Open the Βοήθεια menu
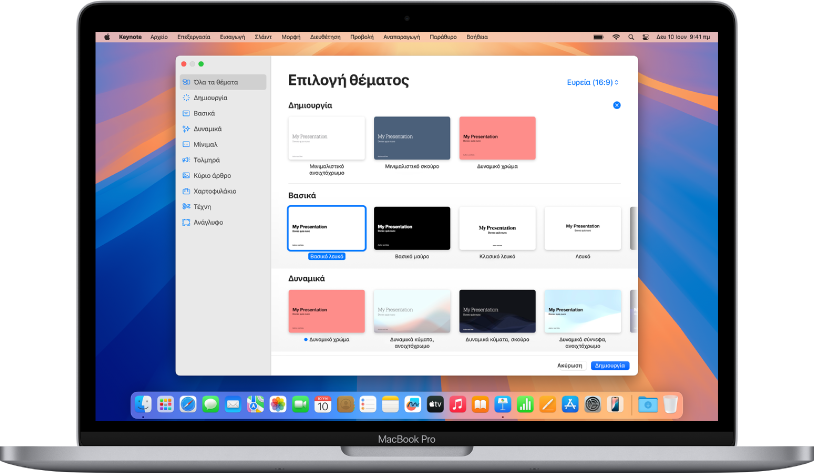 click(x=477, y=37)
